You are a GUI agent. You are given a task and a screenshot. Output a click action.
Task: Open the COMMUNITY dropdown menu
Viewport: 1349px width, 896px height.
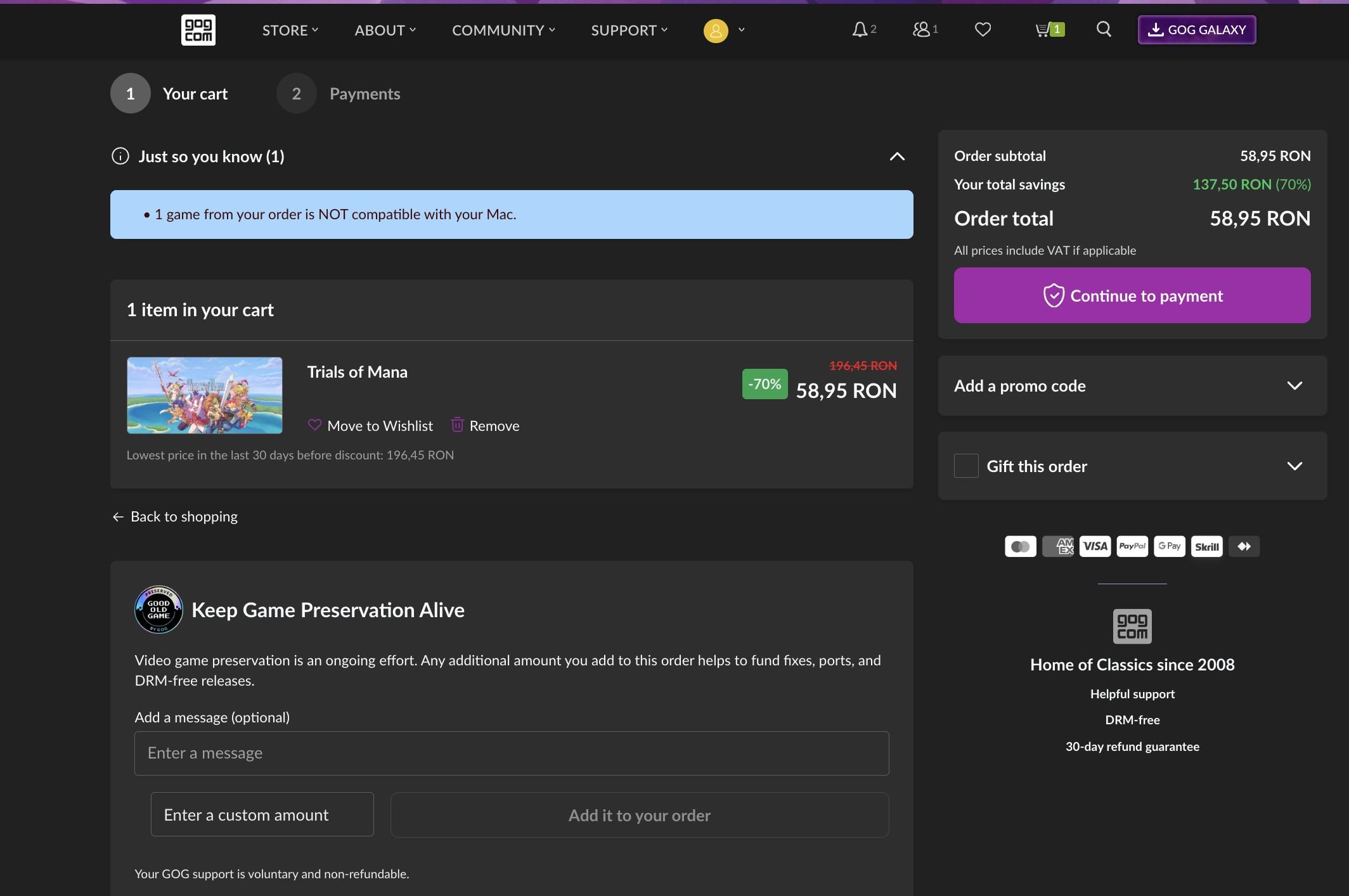click(x=504, y=30)
